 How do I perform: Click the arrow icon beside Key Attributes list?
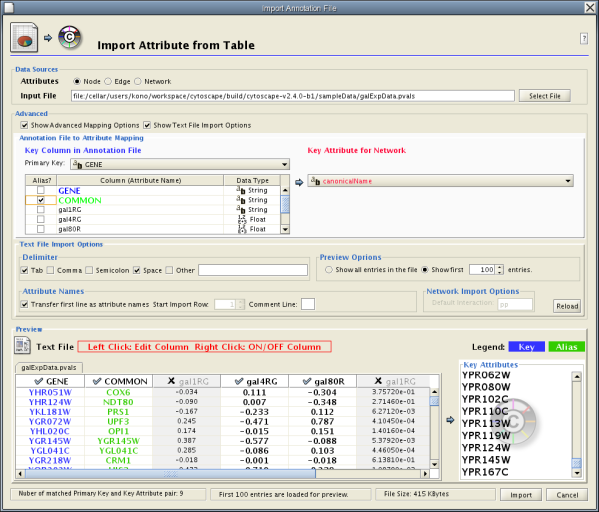tap(450, 420)
